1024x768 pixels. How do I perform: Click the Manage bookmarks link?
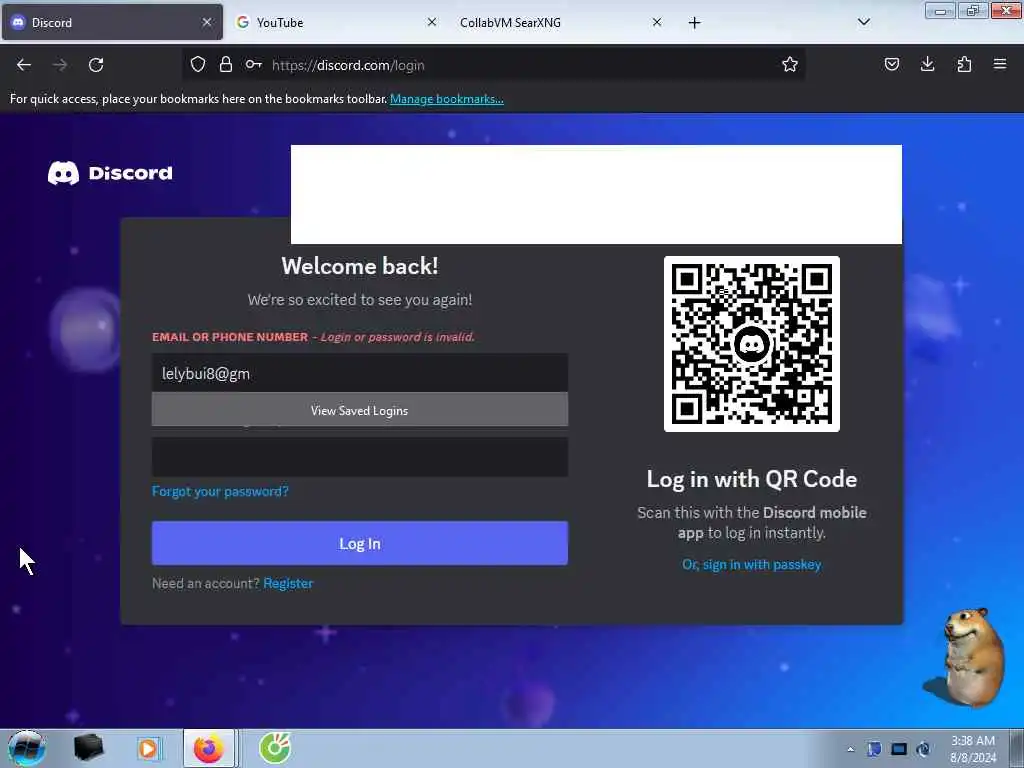click(447, 99)
